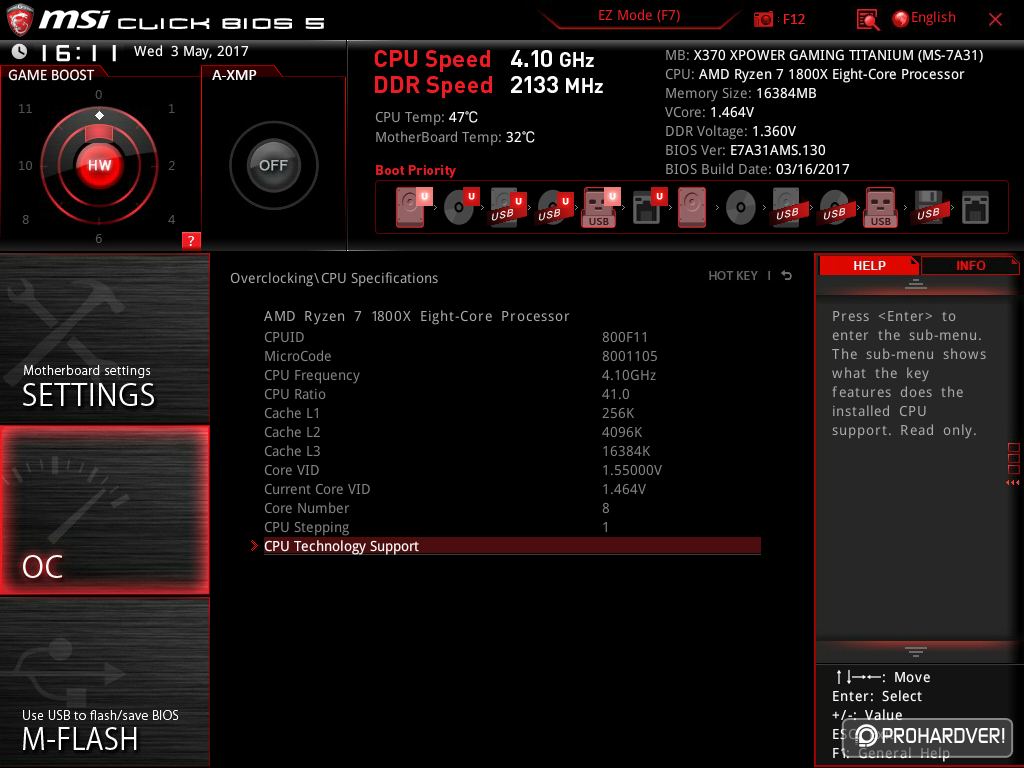1024x768 pixels.
Task: Click the Boot Priority label
Action: tap(415, 170)
